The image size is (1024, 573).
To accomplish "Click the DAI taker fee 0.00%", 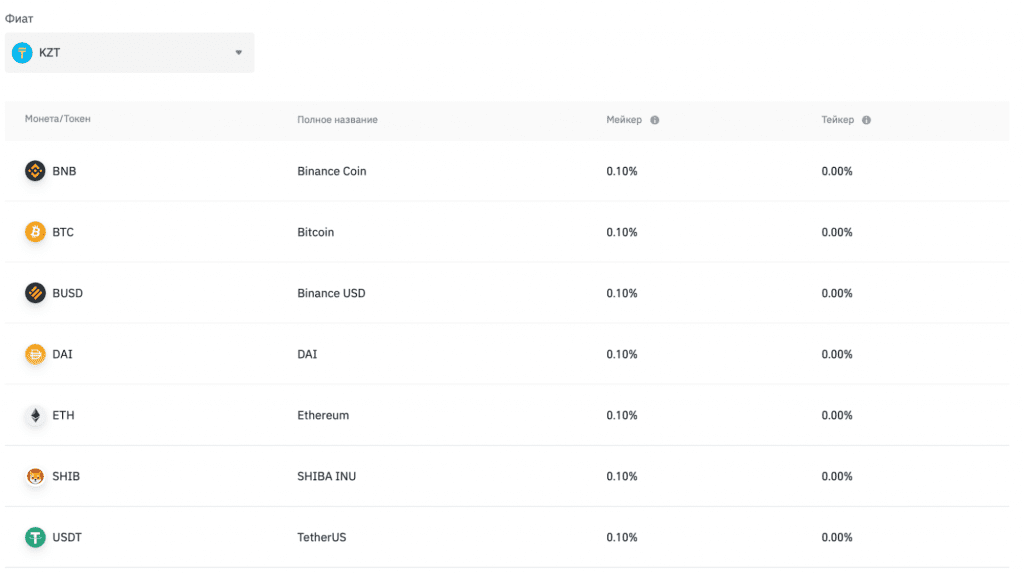I will click(837, 354).
